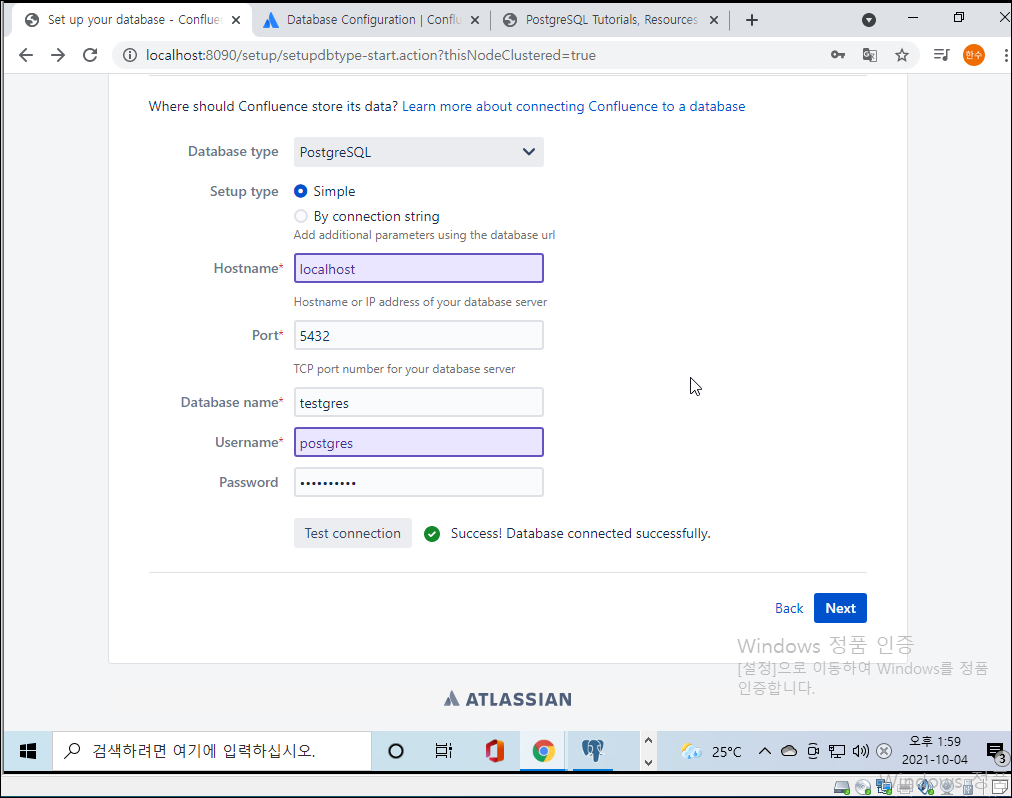Viewport: 1012px width, 798px height.
Task: Click the Atlassian logo in footer
Action: 508,699
